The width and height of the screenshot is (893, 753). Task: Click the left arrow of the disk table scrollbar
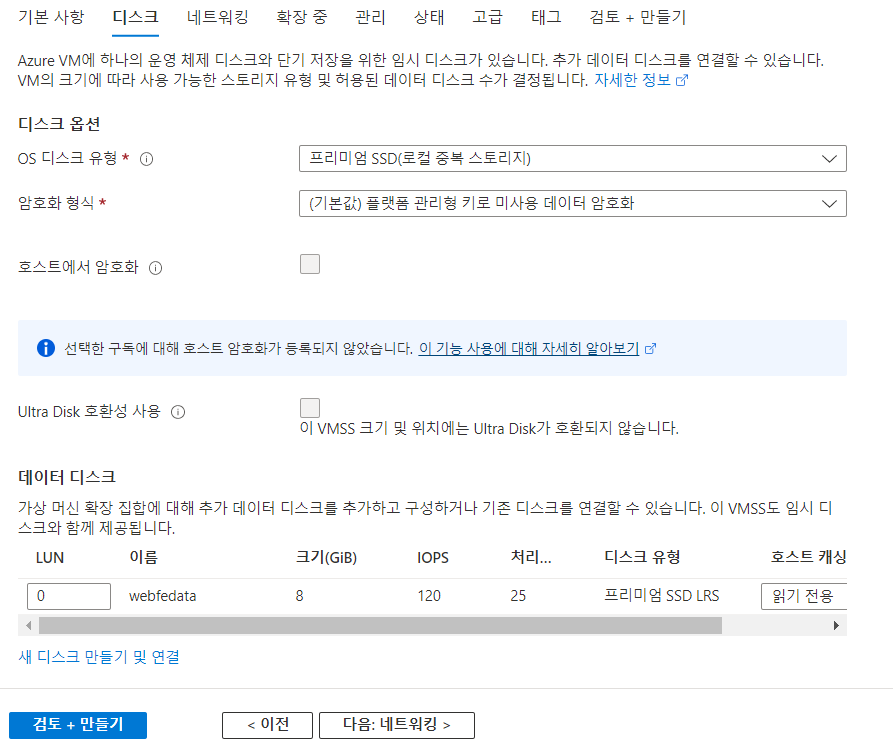click(x=28, y=625)
